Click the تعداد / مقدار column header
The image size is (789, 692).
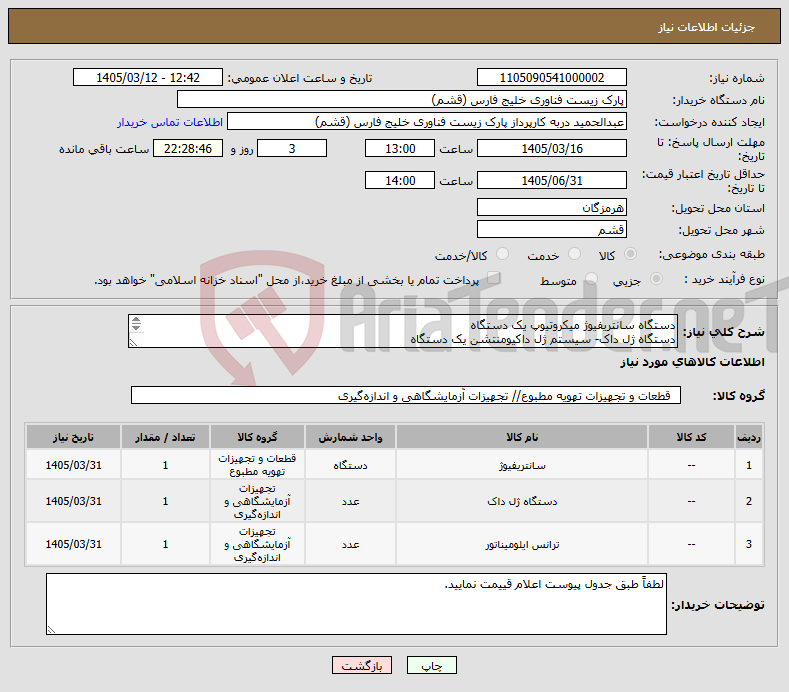(x=165, y=437)
